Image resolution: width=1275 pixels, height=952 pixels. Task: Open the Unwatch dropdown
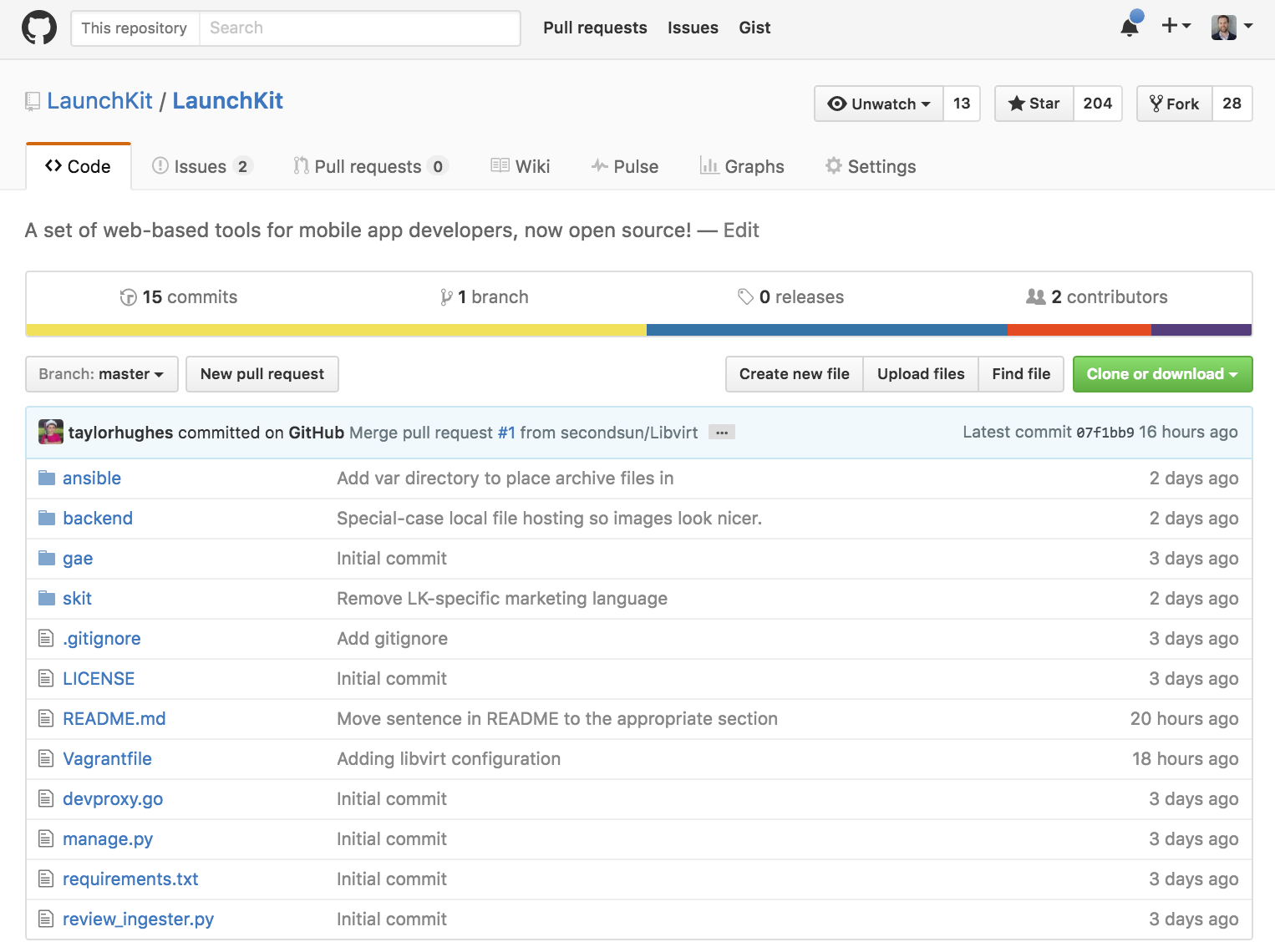coord(879,104)
